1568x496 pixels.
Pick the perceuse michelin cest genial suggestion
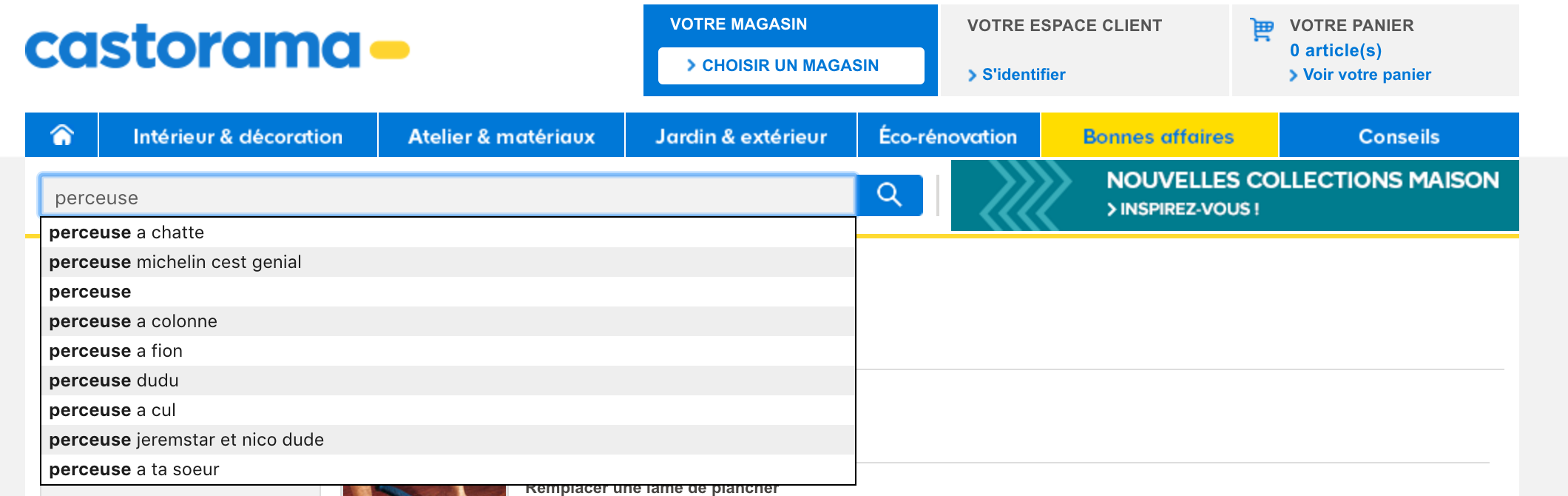175,262
